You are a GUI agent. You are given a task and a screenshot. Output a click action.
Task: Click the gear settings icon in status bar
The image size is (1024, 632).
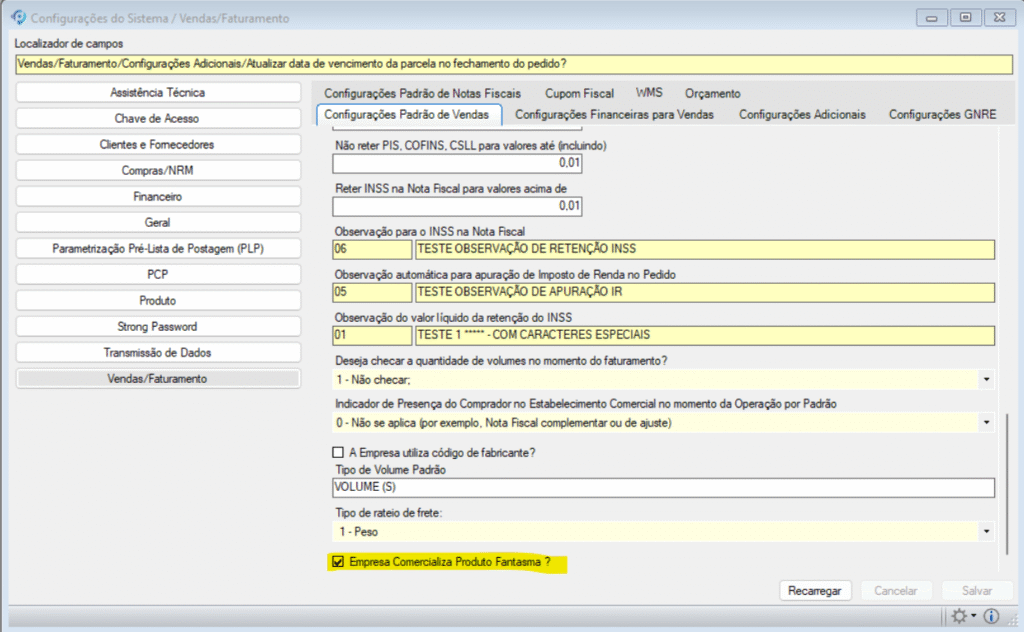point(960,616)
